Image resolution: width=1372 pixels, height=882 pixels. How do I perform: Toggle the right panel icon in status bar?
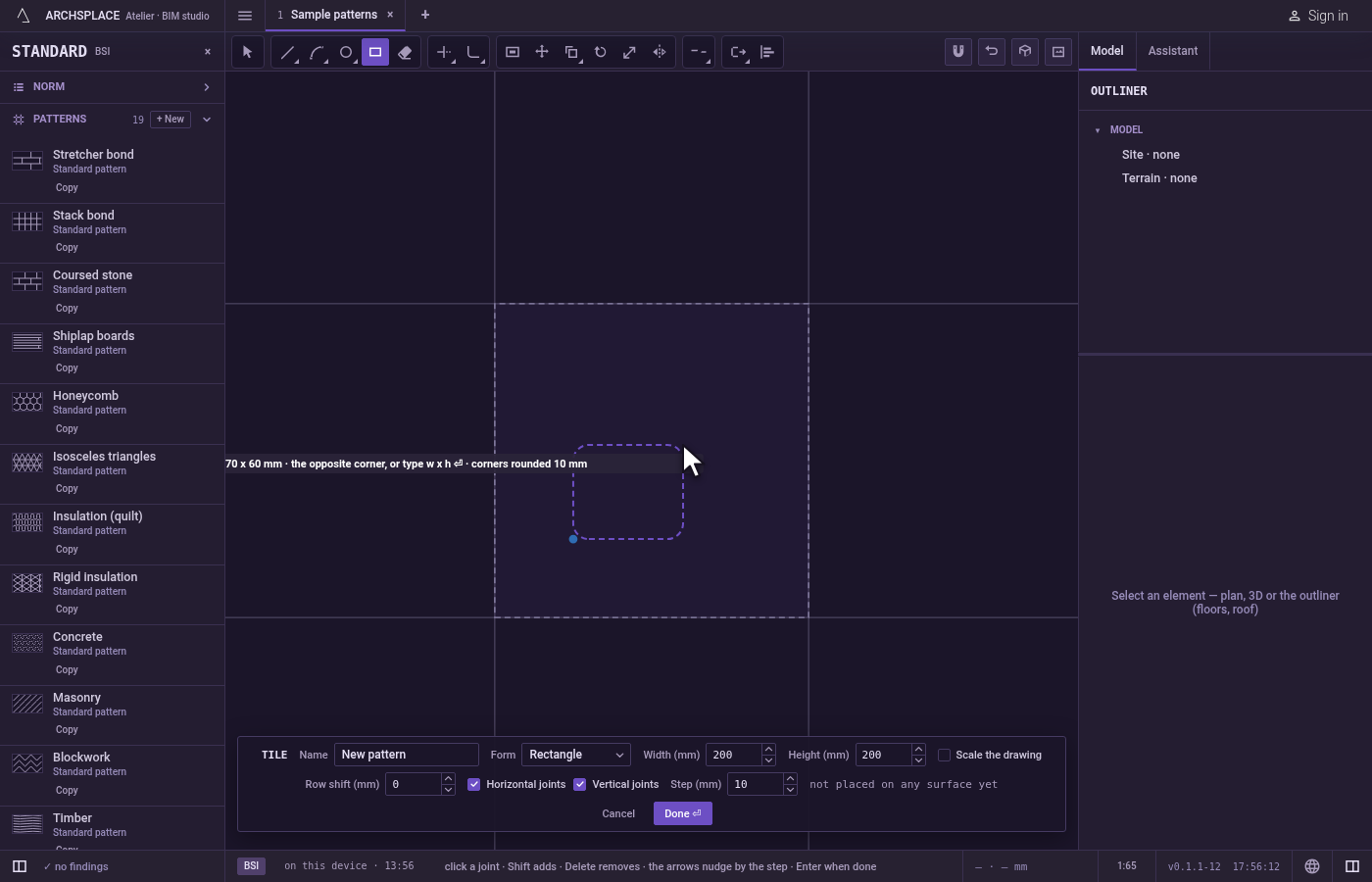pos(1352,866)
